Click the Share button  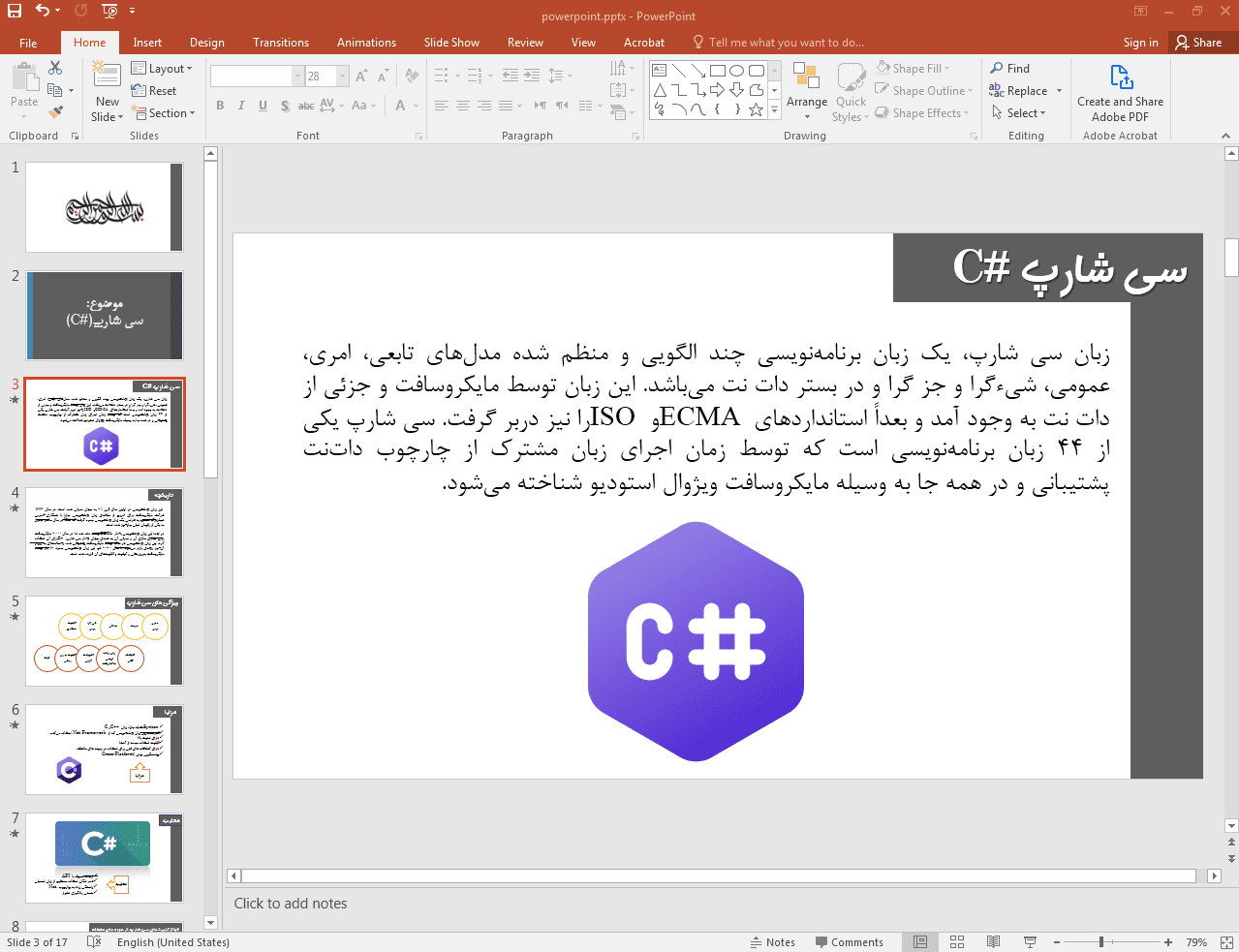(x=1198, y=43)
